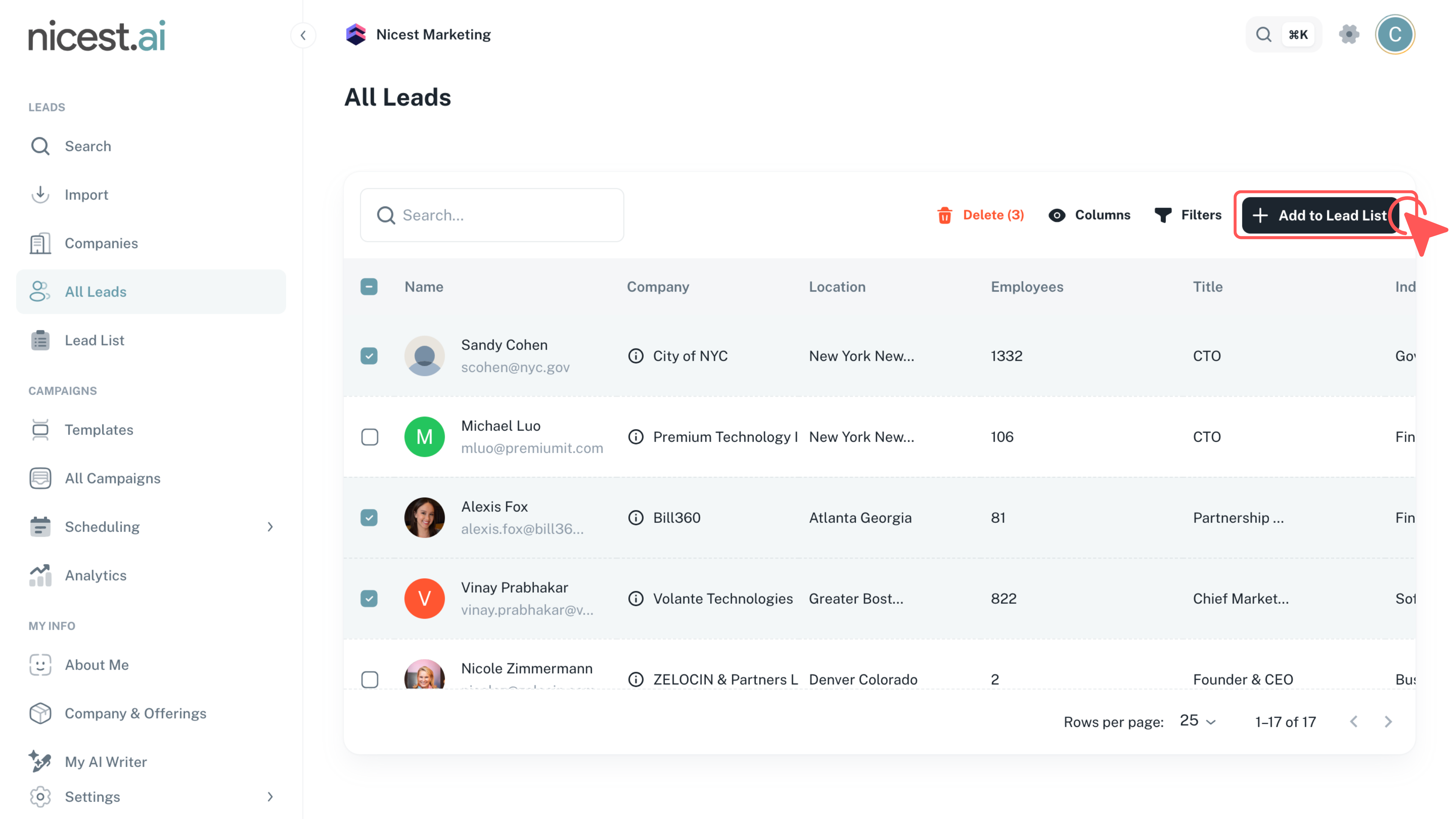Screen dimensions: 1456x819
Task: Expand the Settings submenu chevron
Action: coord(270,797)
